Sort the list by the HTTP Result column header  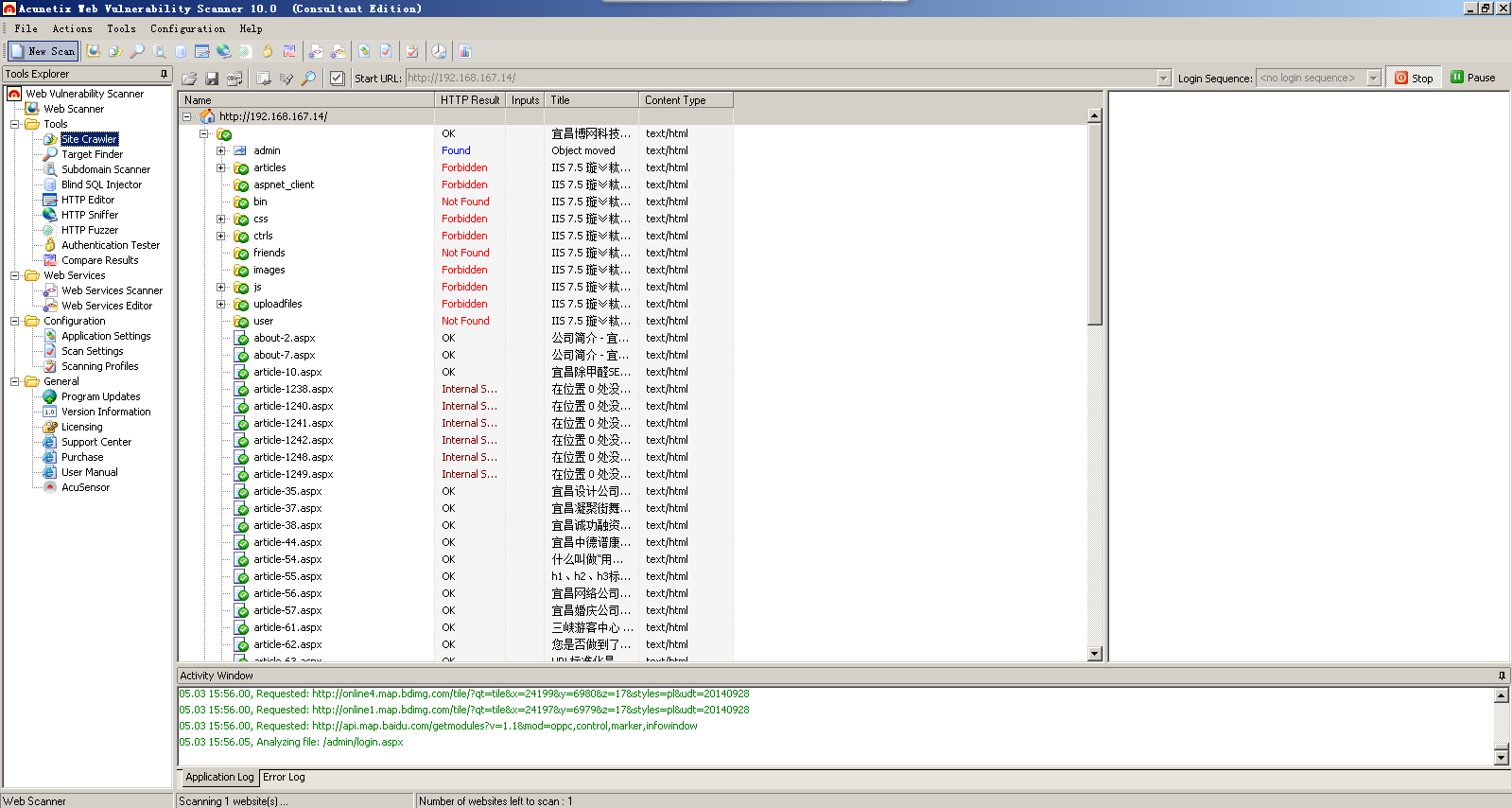(x=470, y=100)
